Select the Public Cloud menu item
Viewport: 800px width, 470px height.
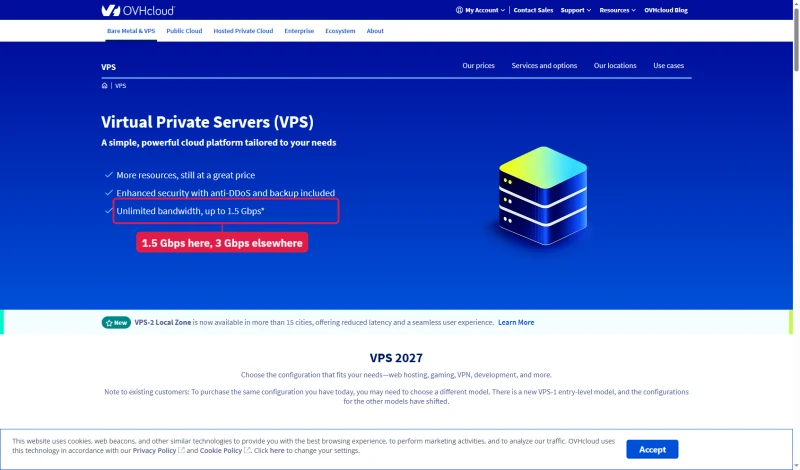click(x=184, y=31)
